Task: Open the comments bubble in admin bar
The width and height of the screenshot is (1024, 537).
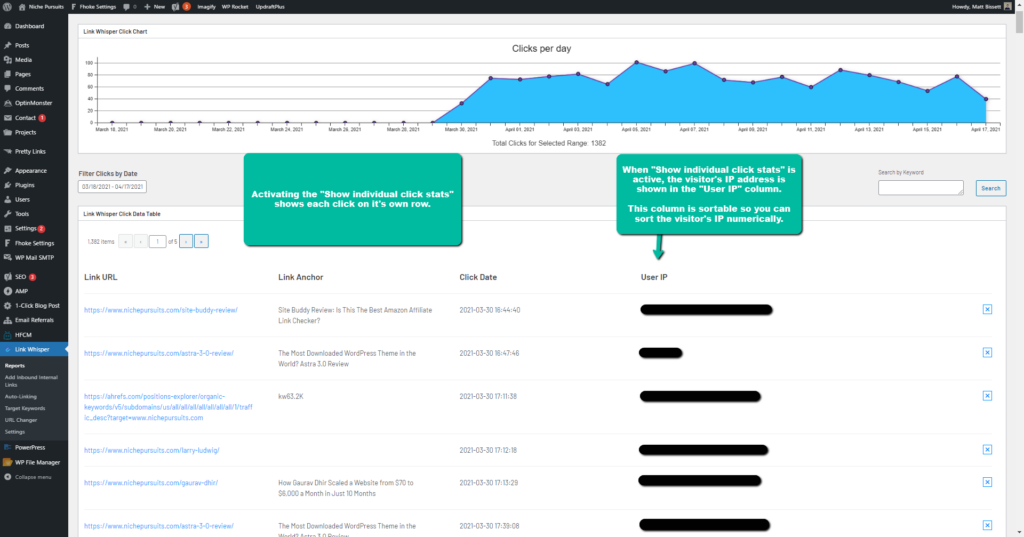Action: click(x=129, y=7)
